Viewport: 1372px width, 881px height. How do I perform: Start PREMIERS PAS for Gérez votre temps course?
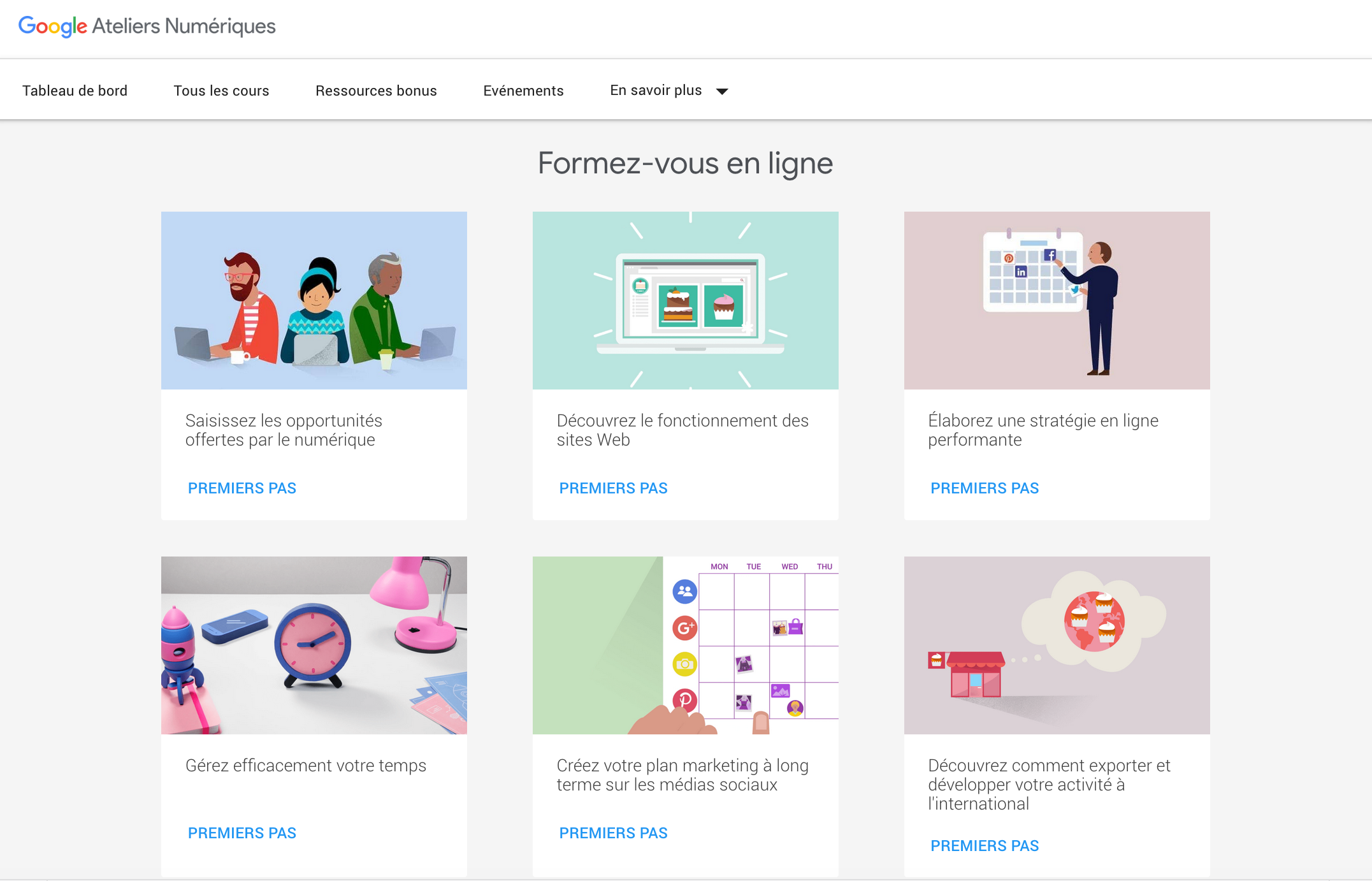point(242,833)
